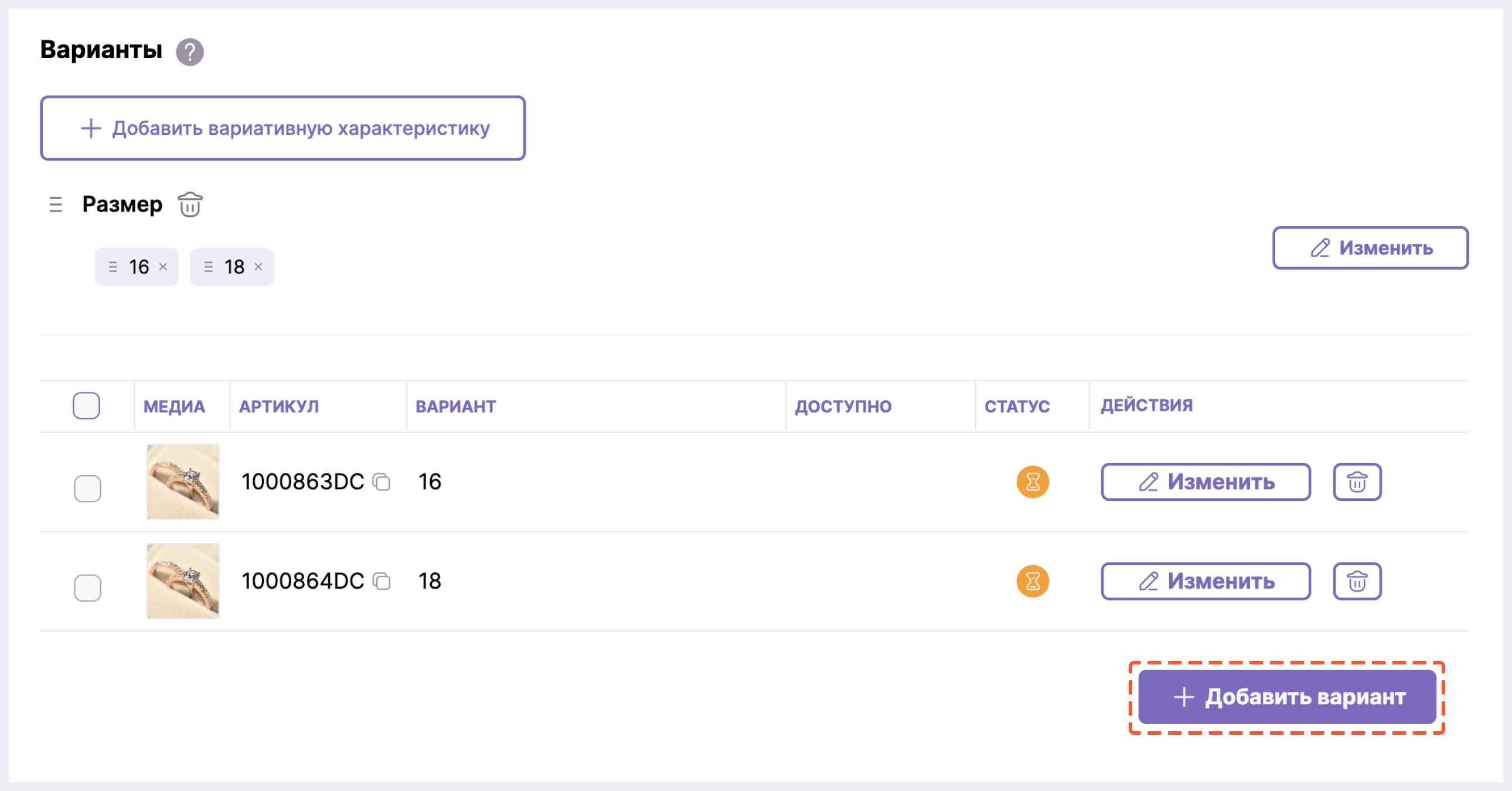Remove size value 18 chip
Viewport: 1512px width, 791px height.
[x=258, y=267]
